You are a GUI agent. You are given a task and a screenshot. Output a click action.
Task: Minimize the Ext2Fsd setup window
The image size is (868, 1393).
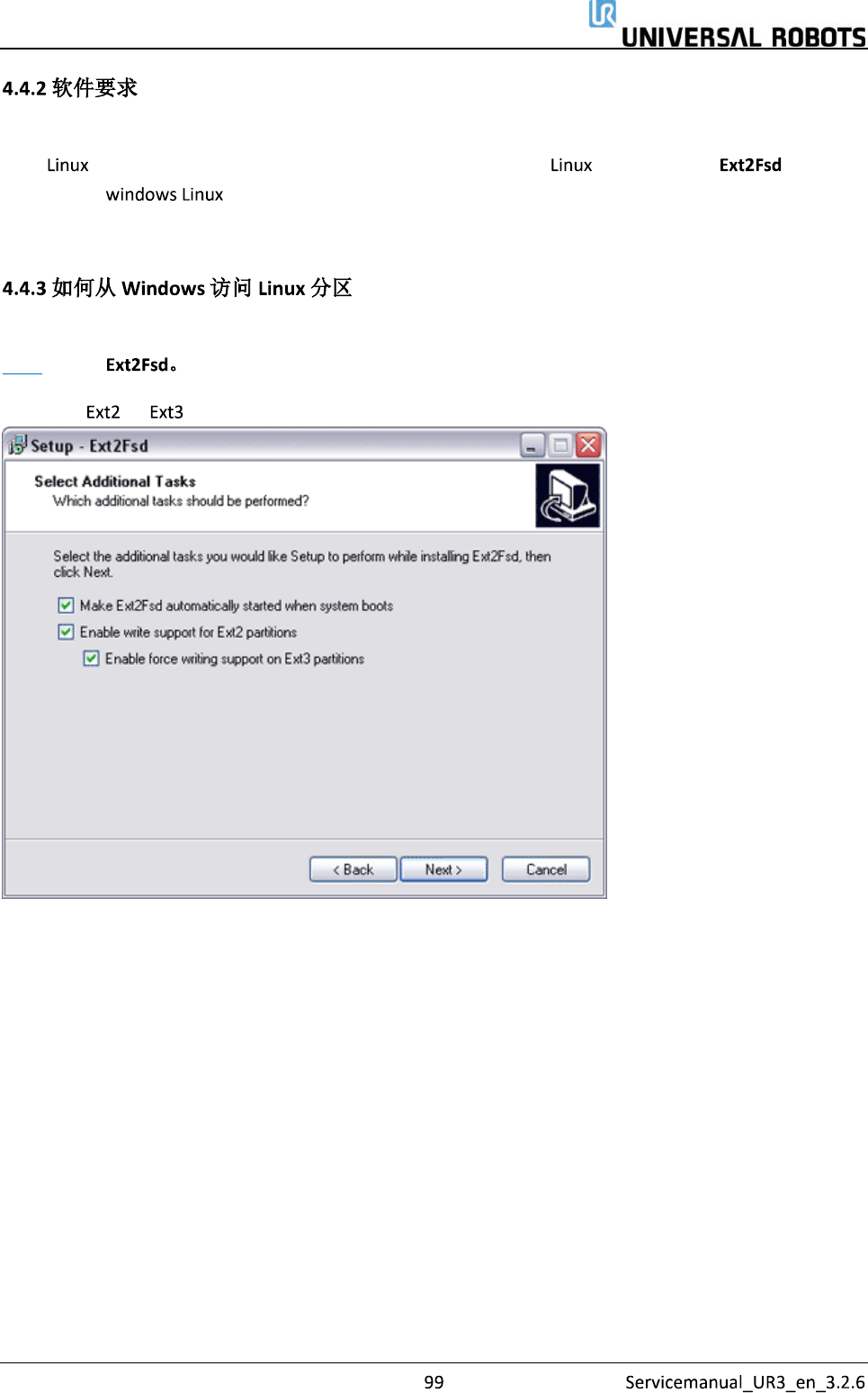tap(532, 445)
